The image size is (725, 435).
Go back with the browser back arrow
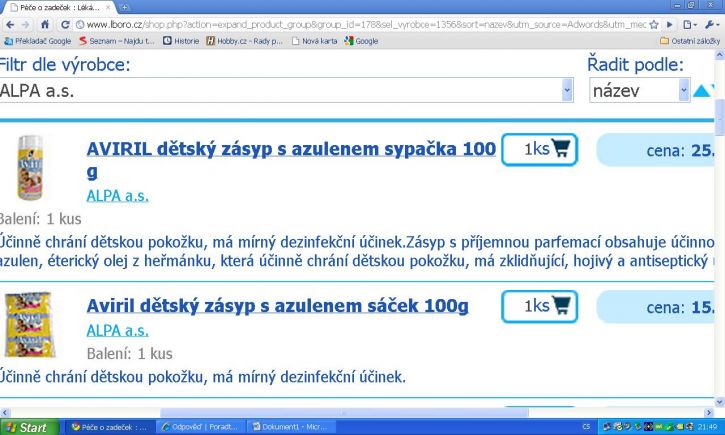pyautogui.click(x=10, y=25)
